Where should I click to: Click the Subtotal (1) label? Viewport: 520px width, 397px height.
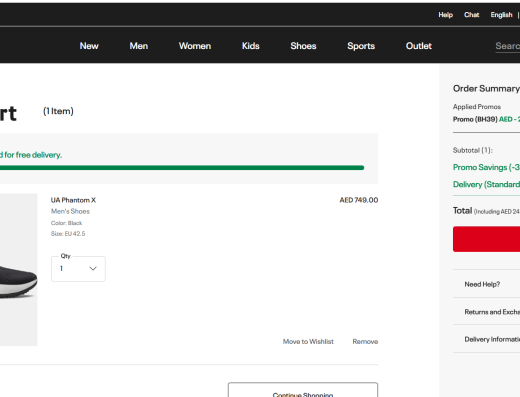click(x=473, y=150)
